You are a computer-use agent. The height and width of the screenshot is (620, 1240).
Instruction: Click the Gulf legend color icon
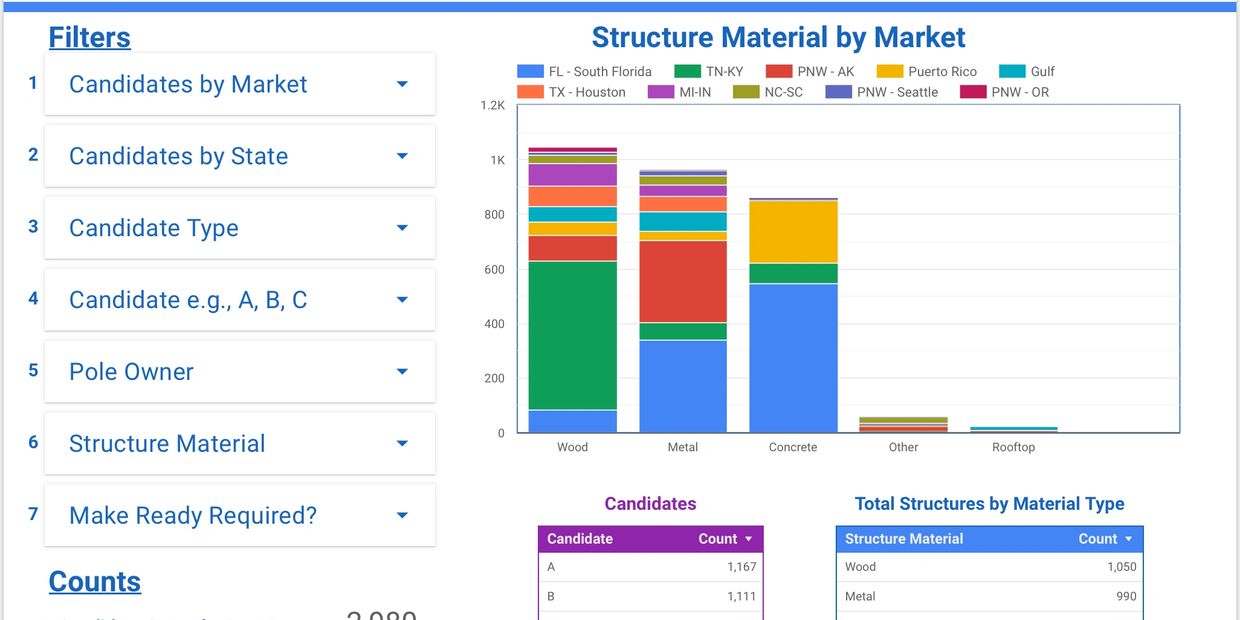click(x=1012, y=72)
